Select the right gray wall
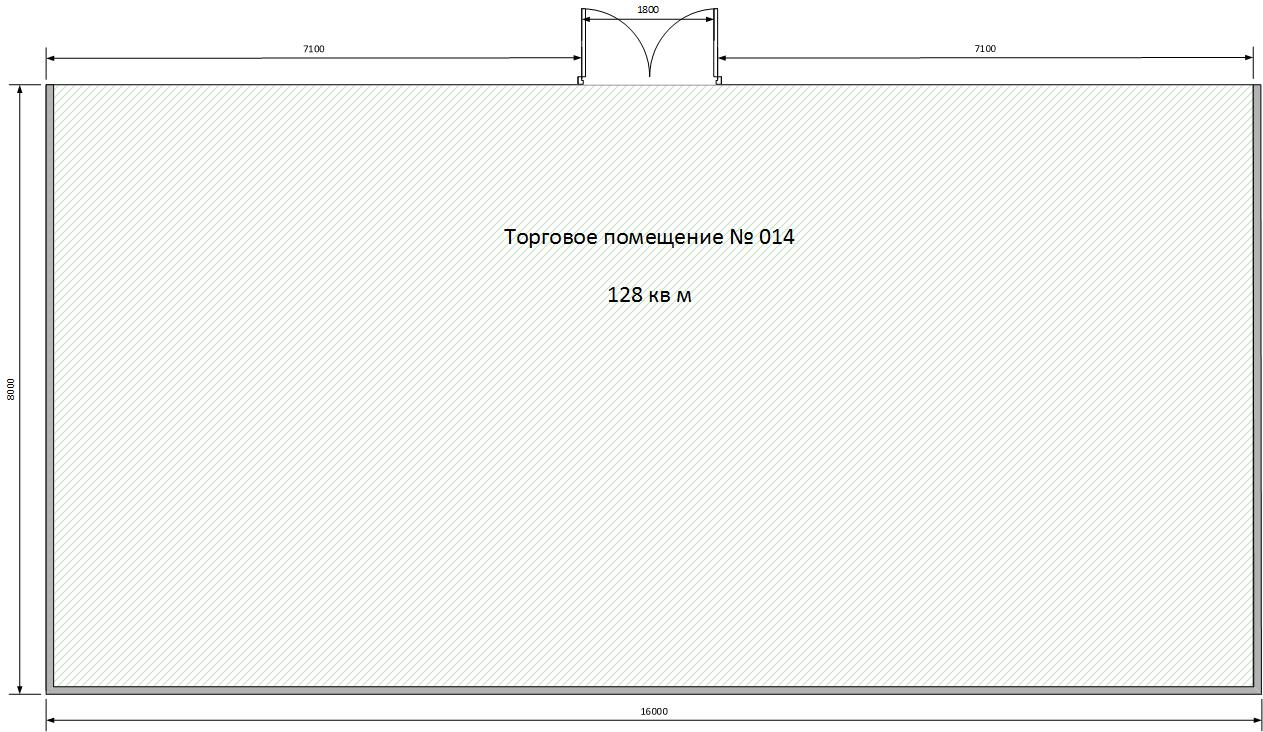 click(1257, 388)
